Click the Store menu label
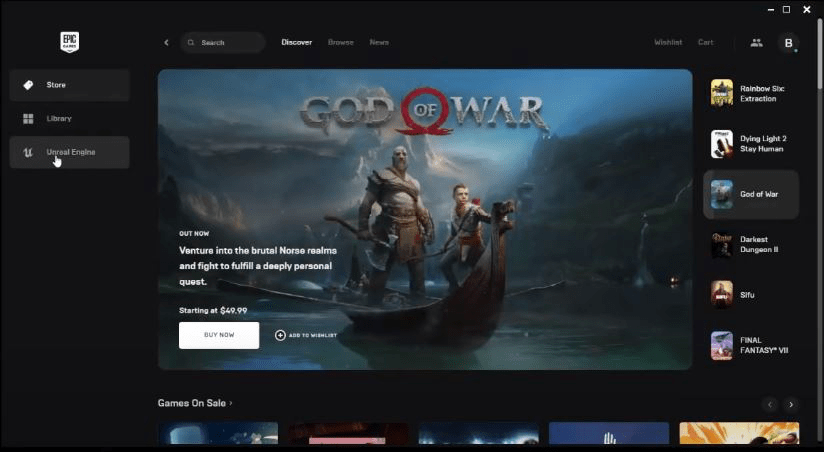824x452 pixels. pyautogui.click(x=56, y=85)
